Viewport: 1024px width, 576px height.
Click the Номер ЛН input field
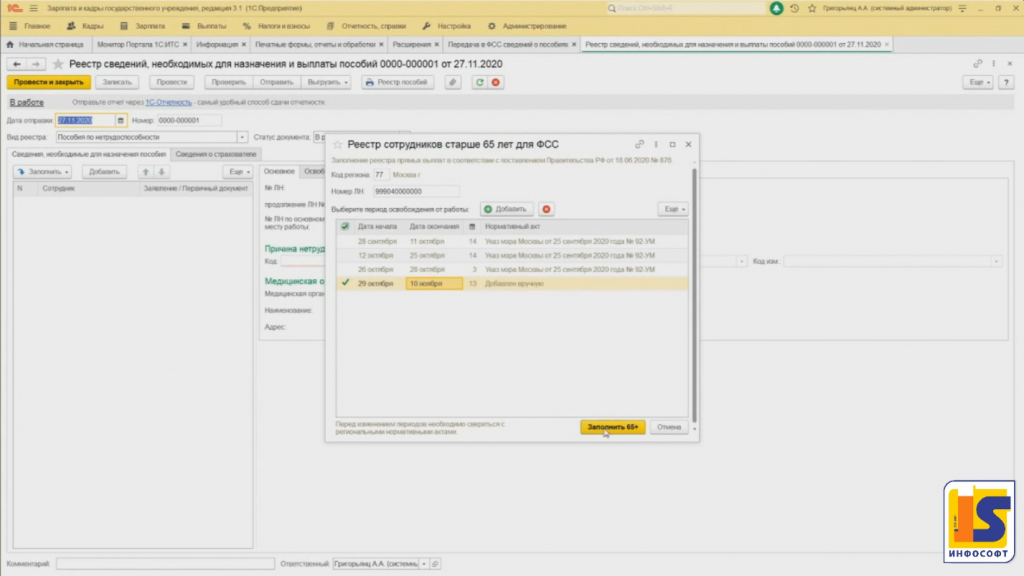[x=415, y=190]
